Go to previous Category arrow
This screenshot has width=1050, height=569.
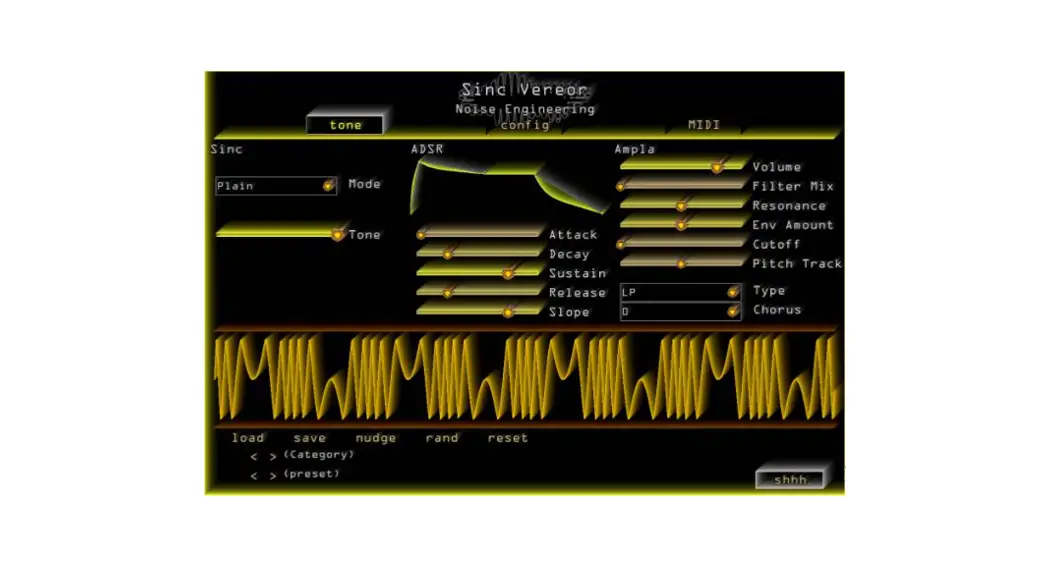254,456
